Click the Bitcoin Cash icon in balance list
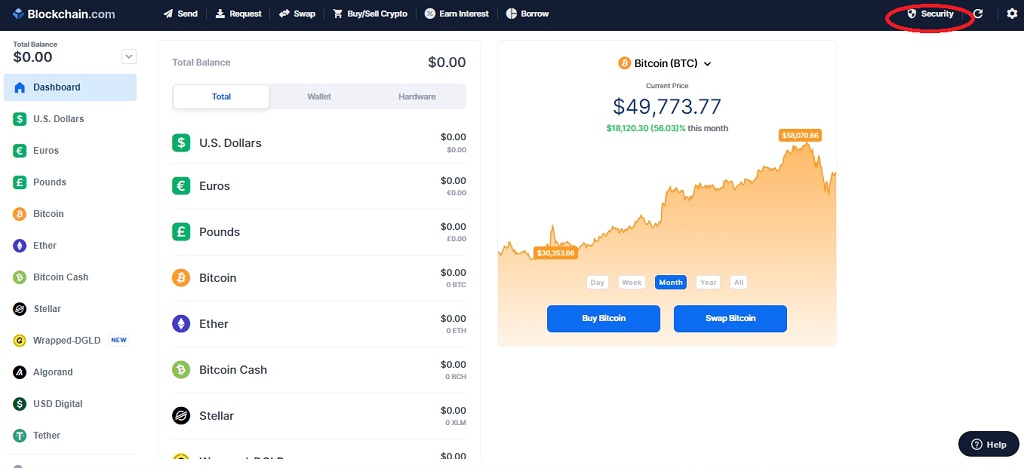The height and width of the screenshot is (468, 1024). pos(181,370)
